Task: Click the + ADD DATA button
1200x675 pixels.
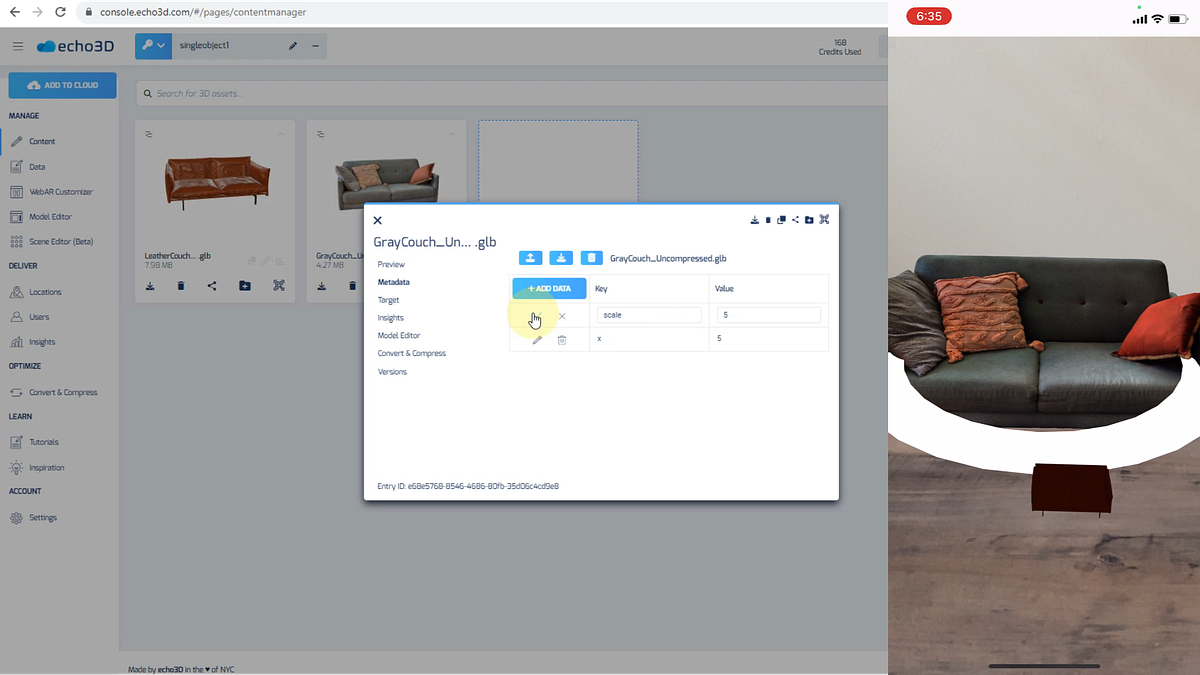Action: (548, 288)
